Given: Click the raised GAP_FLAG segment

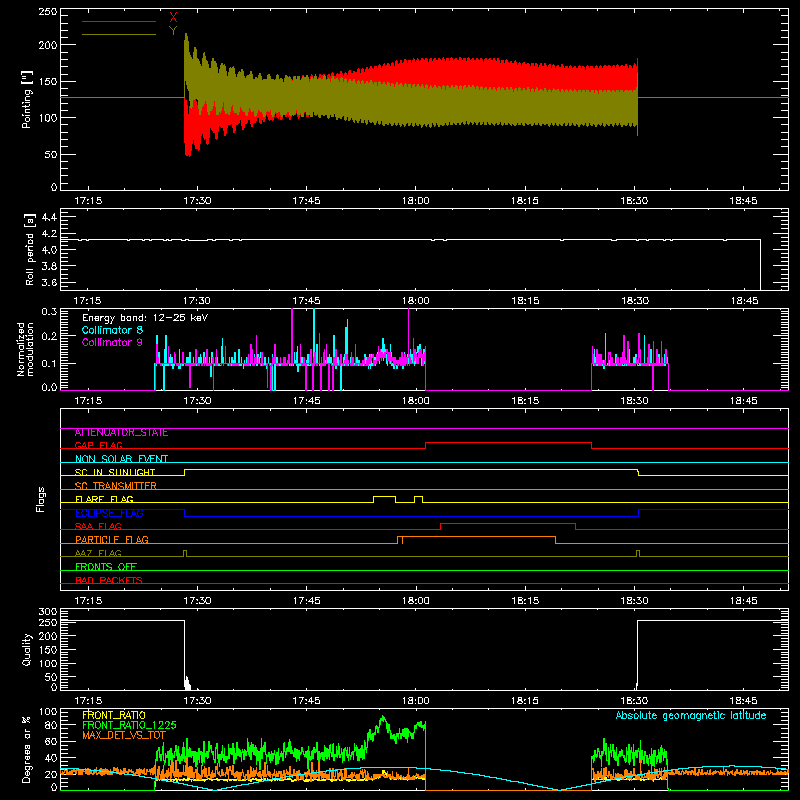Looking at the screenshot, I should point(508,443).
